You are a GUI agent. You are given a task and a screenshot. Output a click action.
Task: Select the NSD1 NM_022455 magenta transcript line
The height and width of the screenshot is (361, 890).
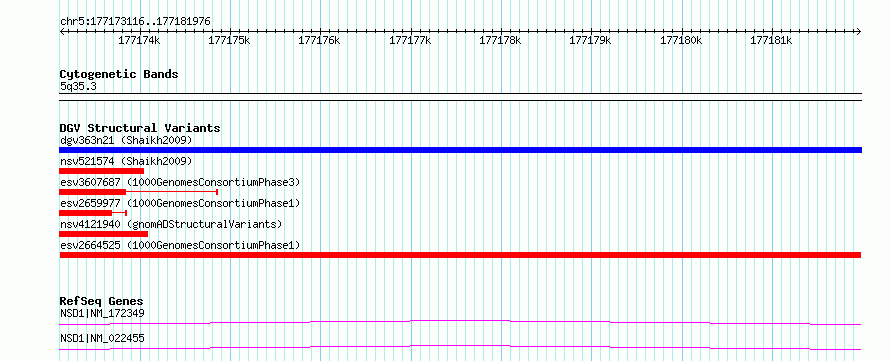point(460,347)
